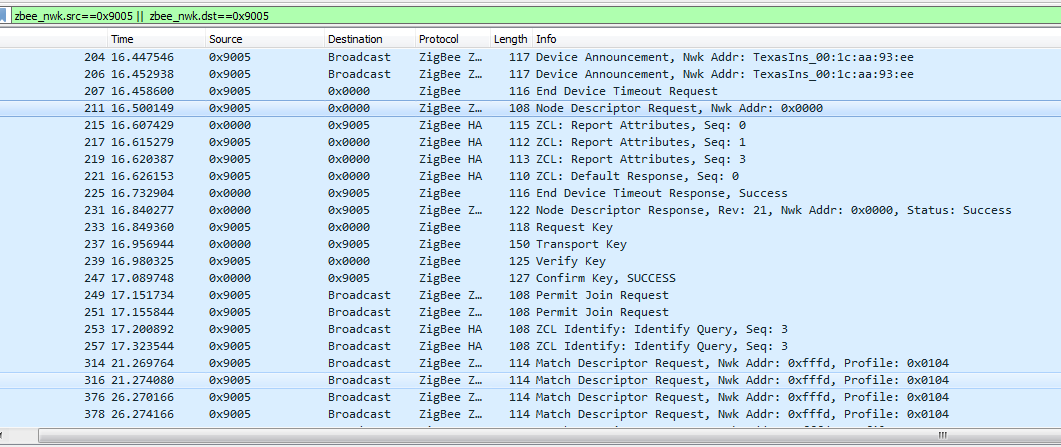The image size is (1061, 447).
Task: Click time value 16.956944
Action: (142, 244)
